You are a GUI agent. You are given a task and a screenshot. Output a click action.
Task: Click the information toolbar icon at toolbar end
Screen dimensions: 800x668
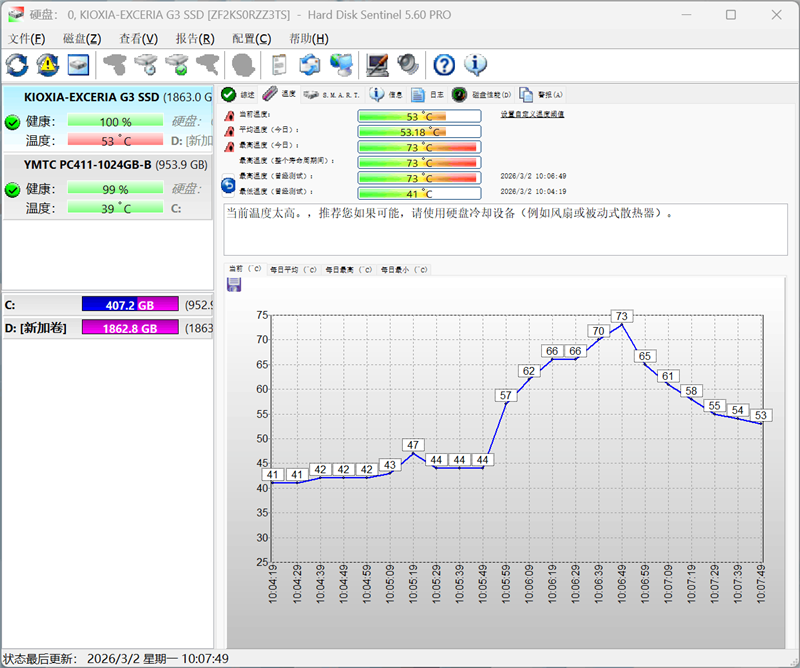(x=475, y=64)
